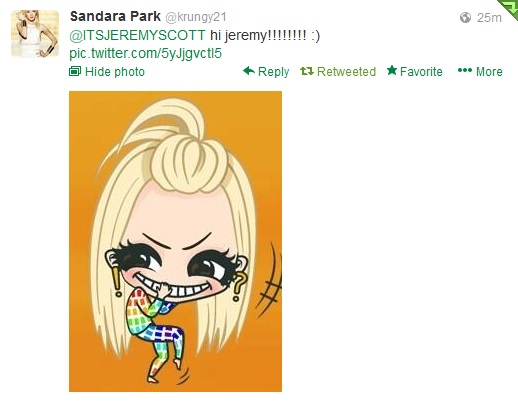The width and height of the screenshot is (518, 402).
Task: Open the 25m timestamp permalink
Action: [489, 18]
